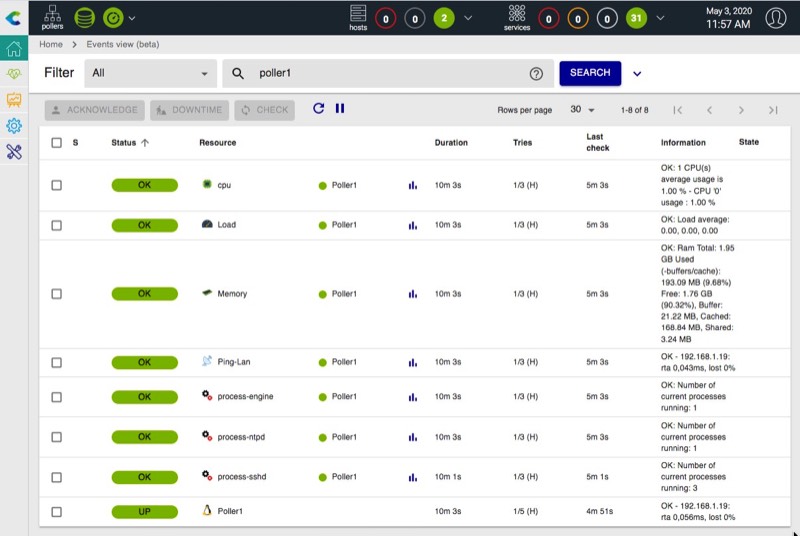Open the Home sidebar icon
This screenshot has height=536, width=800.
click(x=14, y=49)
